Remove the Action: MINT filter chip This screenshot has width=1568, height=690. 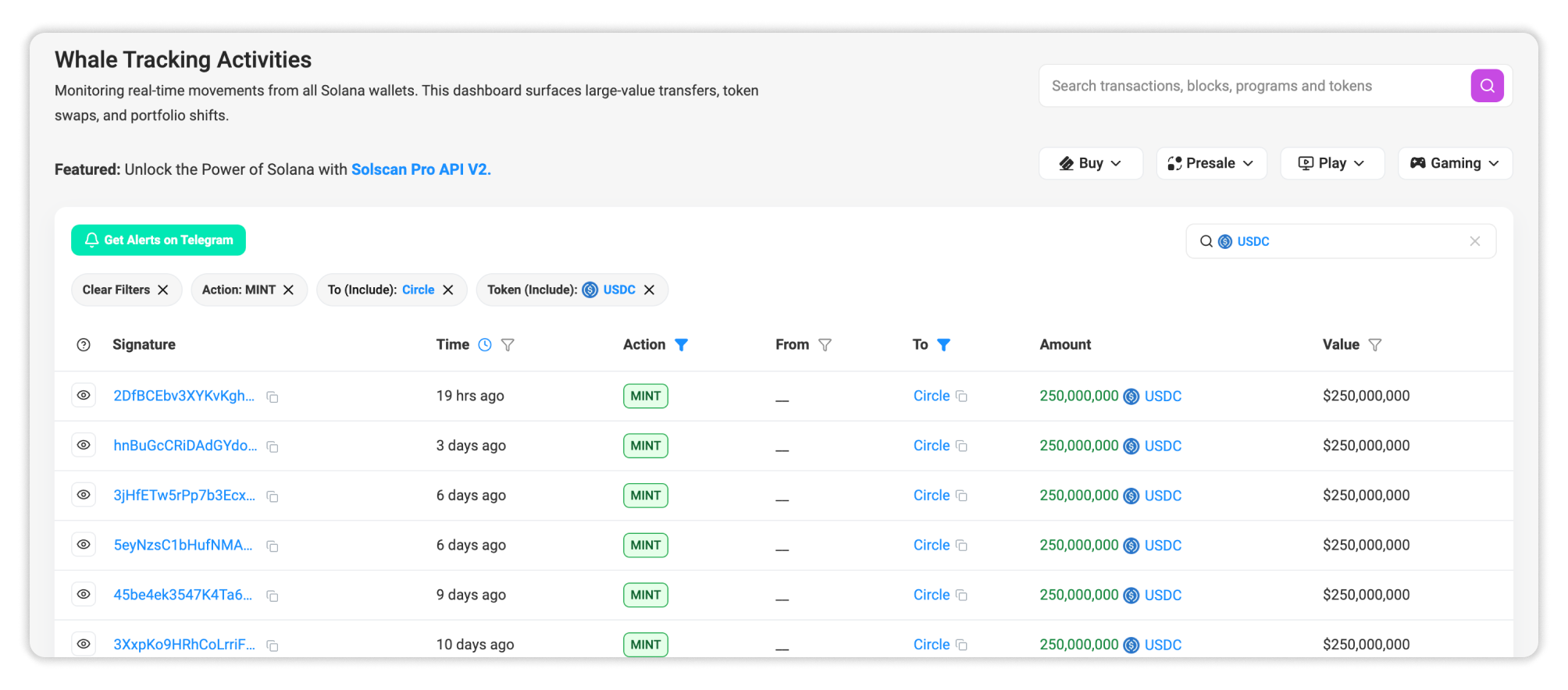click(288, 290)
